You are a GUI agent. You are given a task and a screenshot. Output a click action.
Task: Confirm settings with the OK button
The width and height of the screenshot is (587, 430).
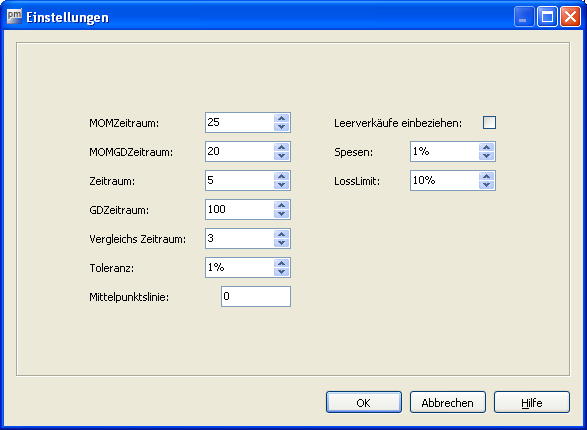[x=364, y=402]
